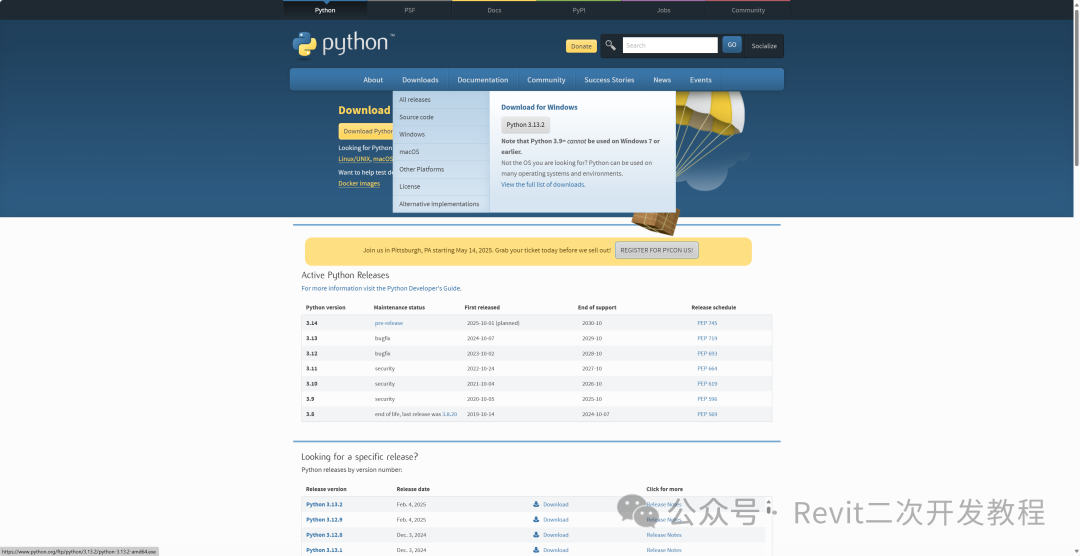The image size is (1080, 556).
Task: Open the Community navigation menu
Action: 546,80
